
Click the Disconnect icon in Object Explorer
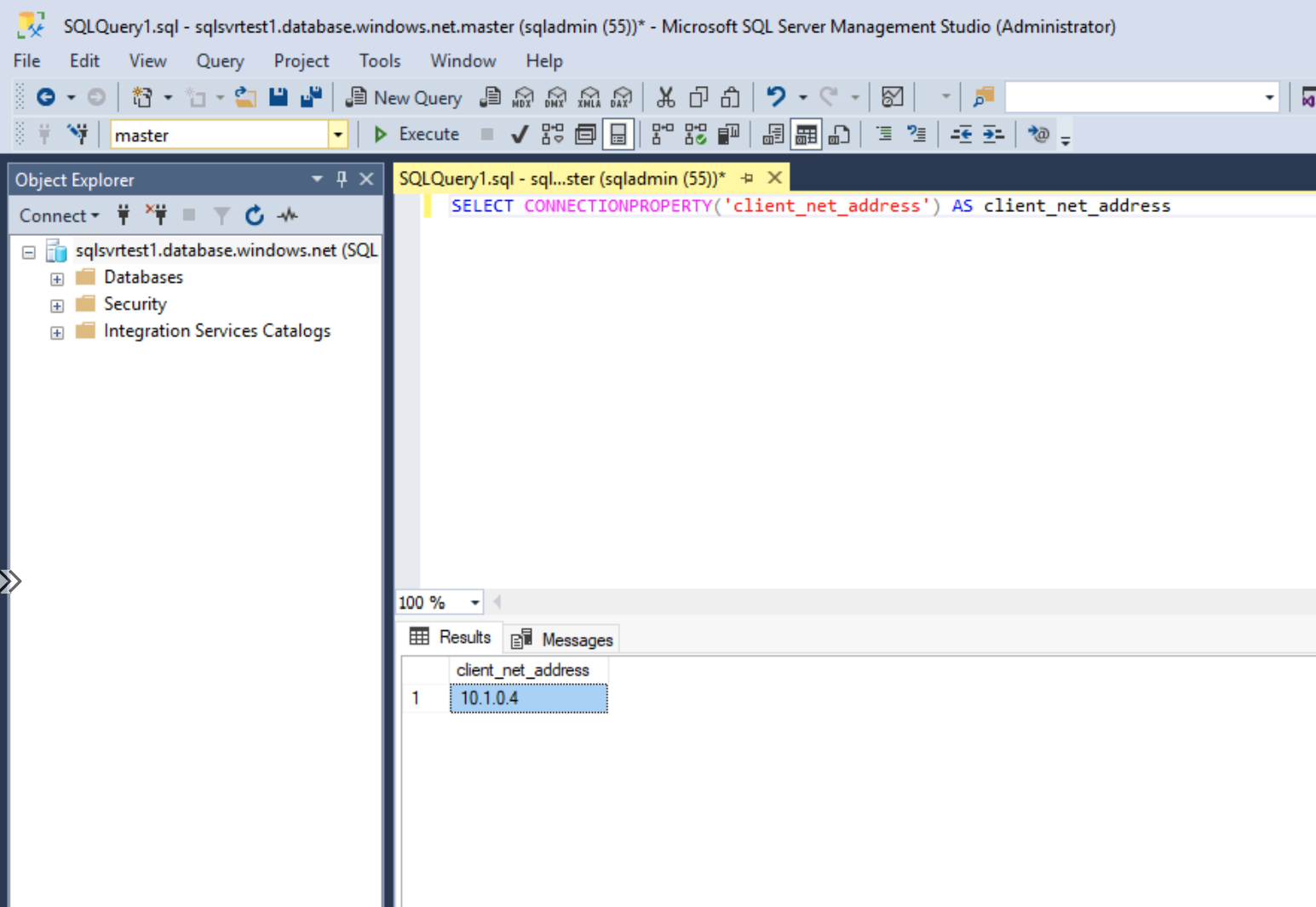coord(156,215)
